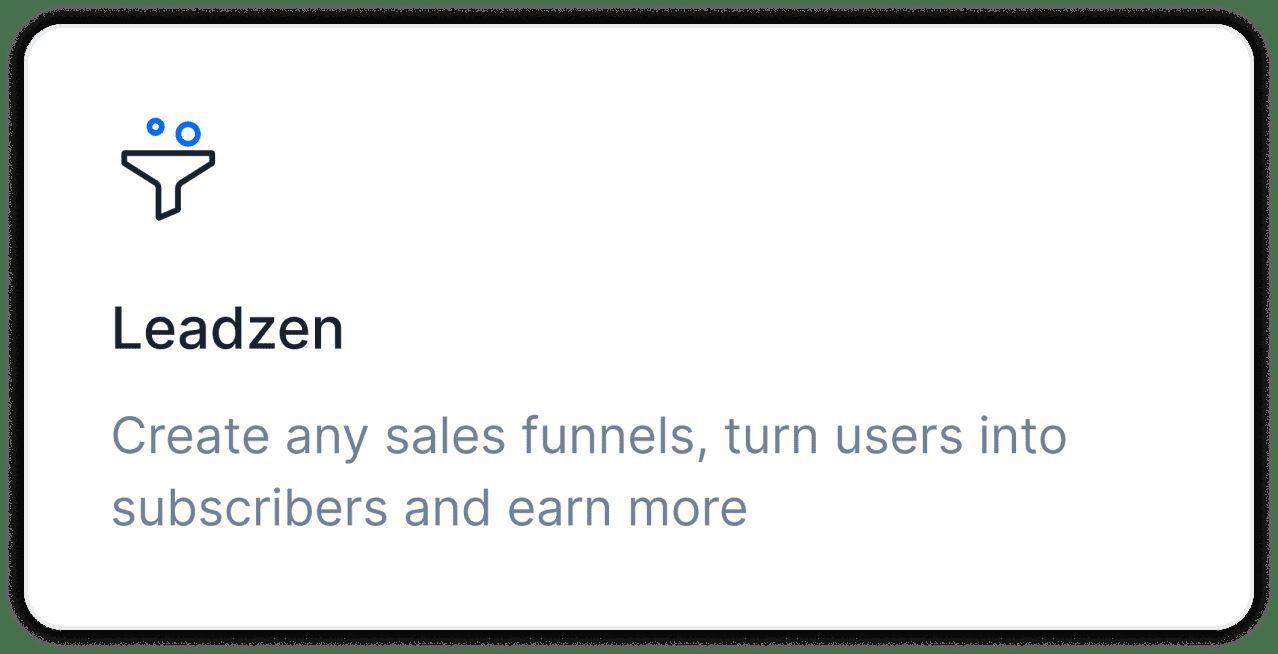The width and height of the screenshot is (1278, 654).
Task: Click the small blue circle above funnel
Action: point(155,127)
